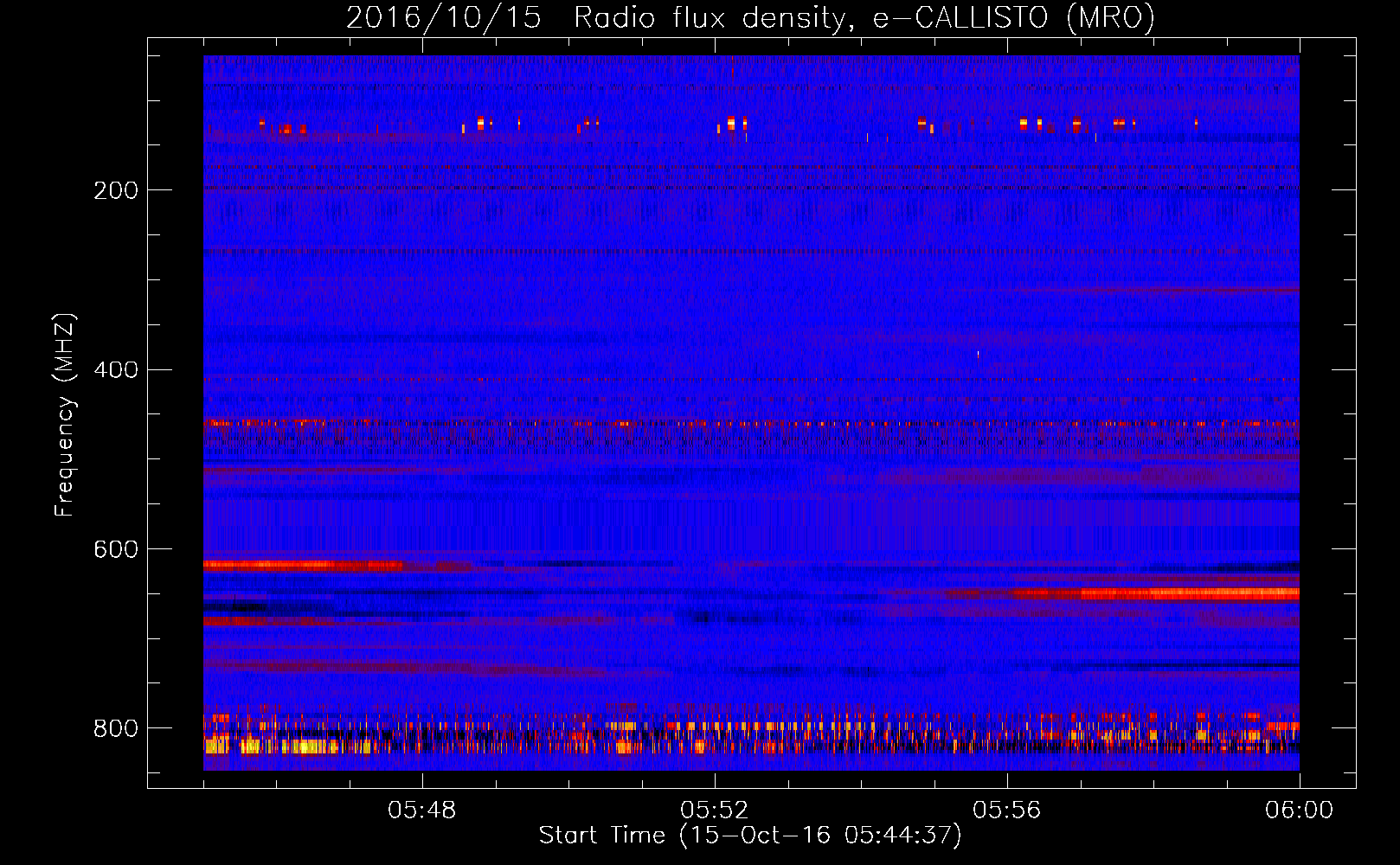
Task: Select the 800 frequency tick label
Action: pos(116,728)
